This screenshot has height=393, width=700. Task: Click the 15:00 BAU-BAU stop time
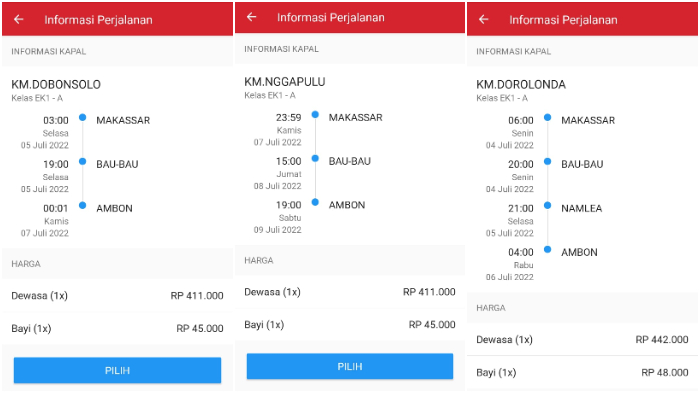(x=288, y=161)
